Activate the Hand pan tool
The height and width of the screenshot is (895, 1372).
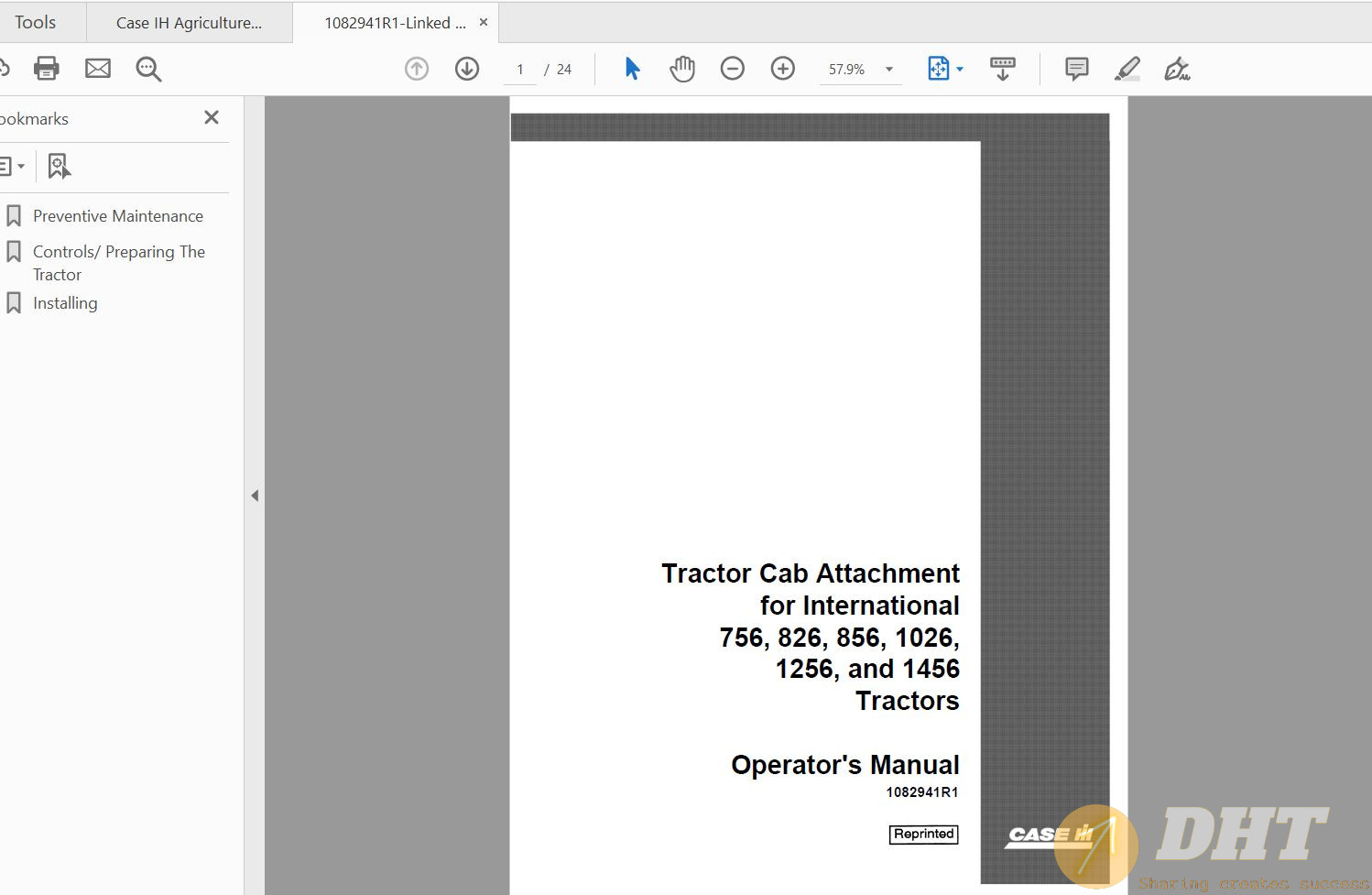click(x=682, y=69)
